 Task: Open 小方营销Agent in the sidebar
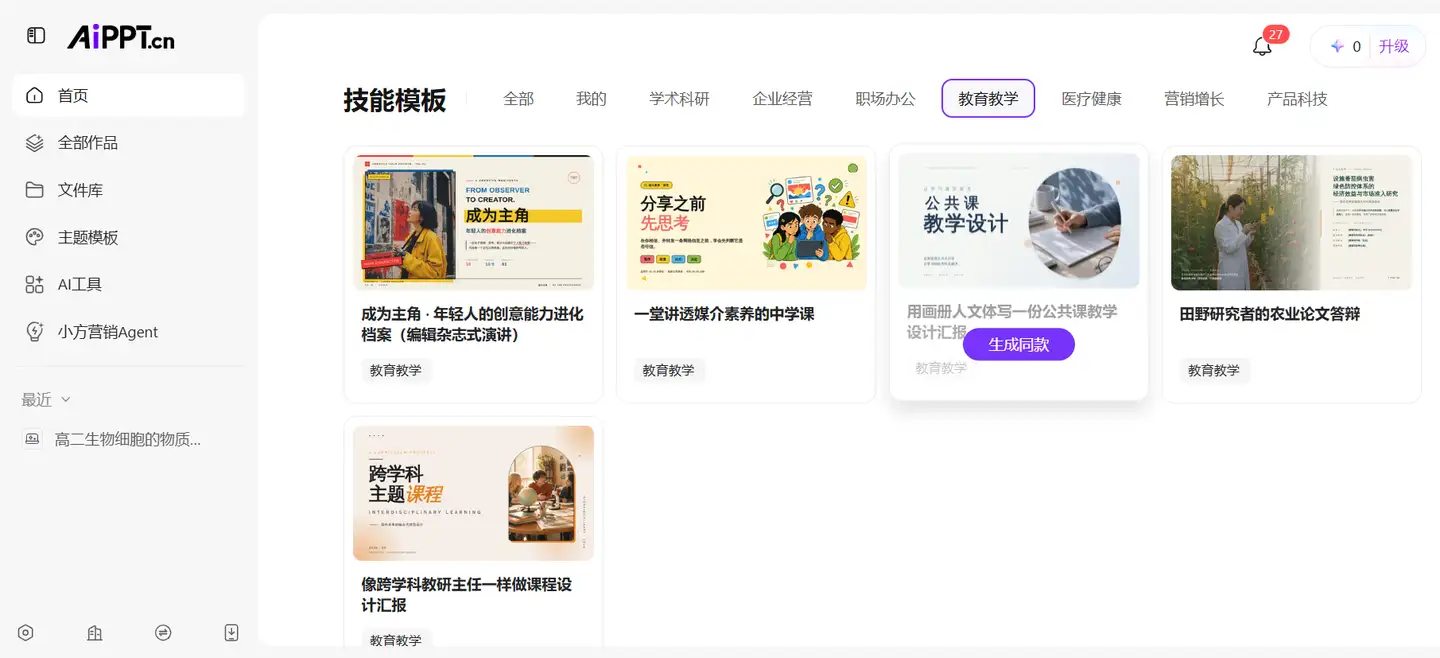tap(129, 332)
